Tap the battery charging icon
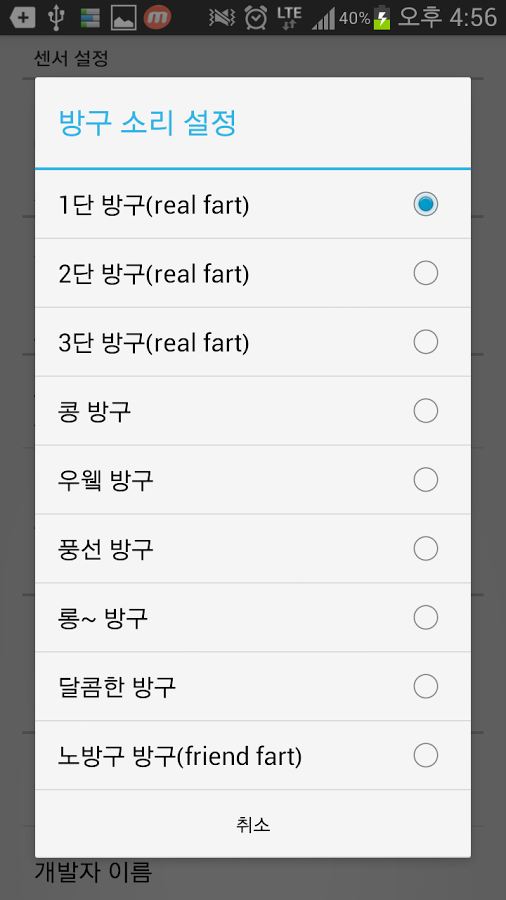This screenshot has width=506, height=900. [x=382, y=18]
